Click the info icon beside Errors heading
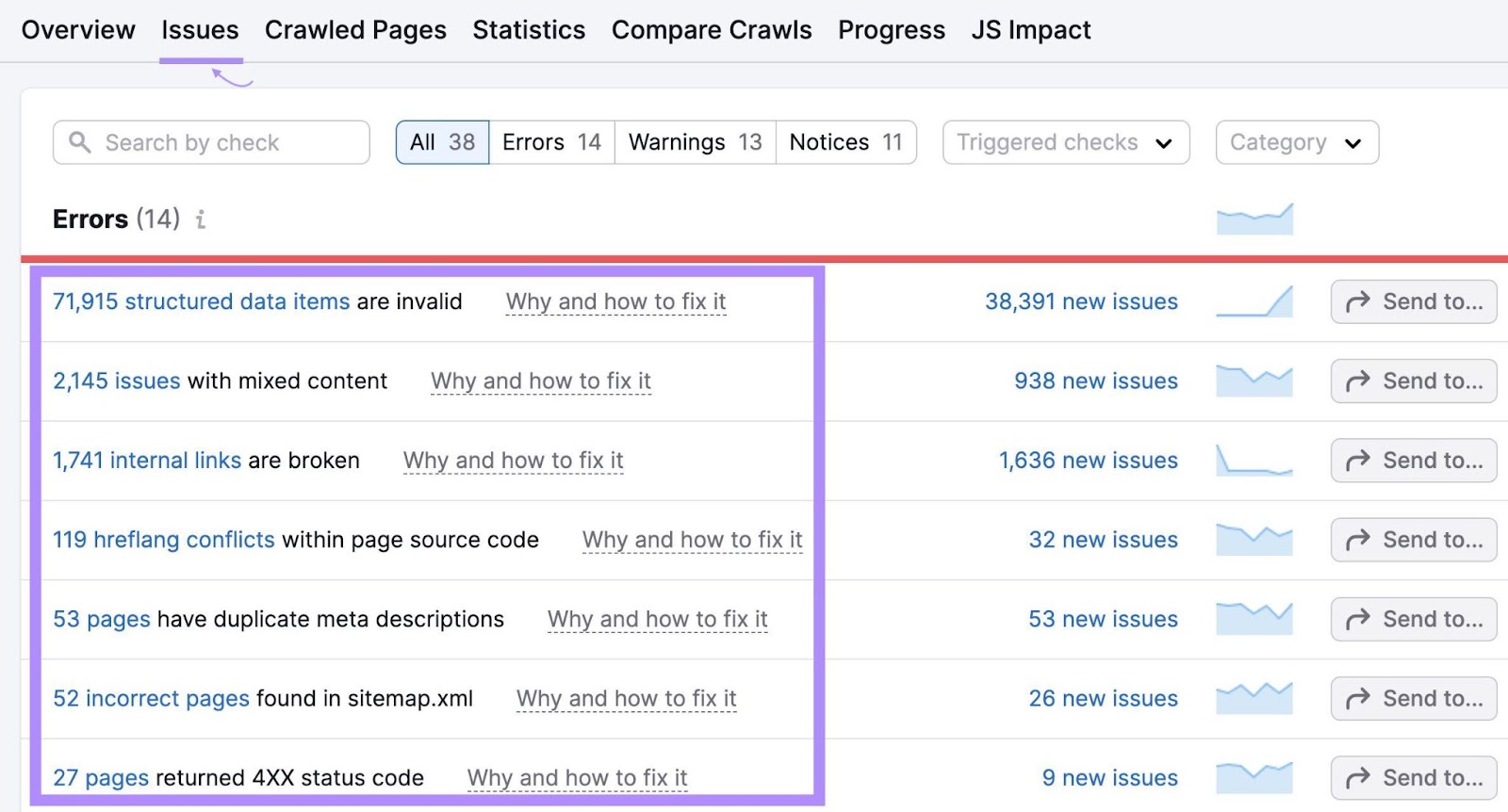The width and height of the screenshot is (1508, 812). (200, 219)
